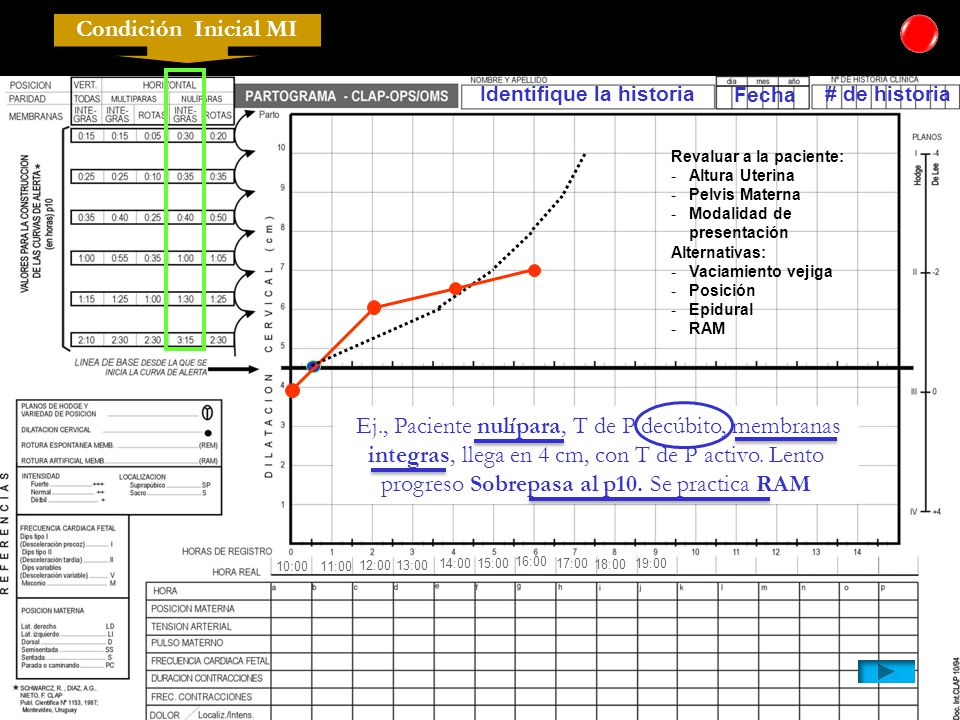Click the 'HORAS DE REGISTRO' axis label

tap(227, 552)
